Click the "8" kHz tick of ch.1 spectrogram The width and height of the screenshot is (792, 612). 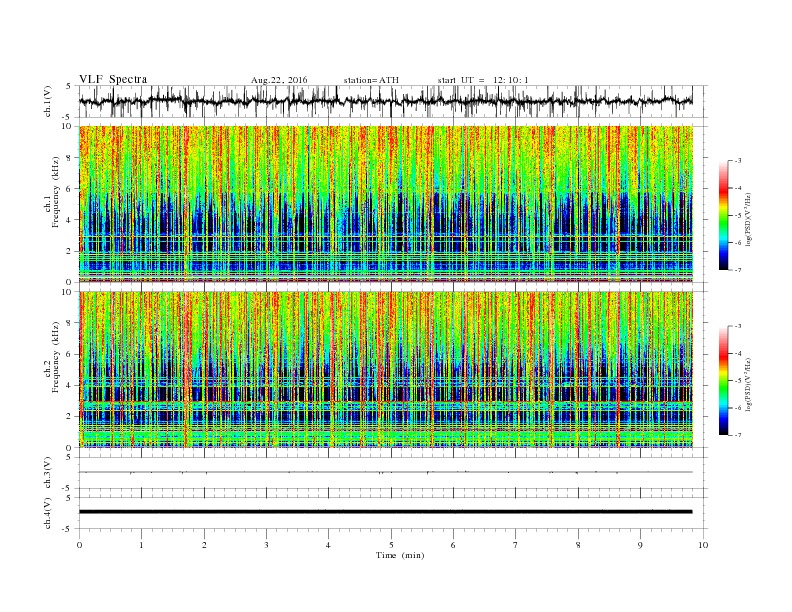70,158
